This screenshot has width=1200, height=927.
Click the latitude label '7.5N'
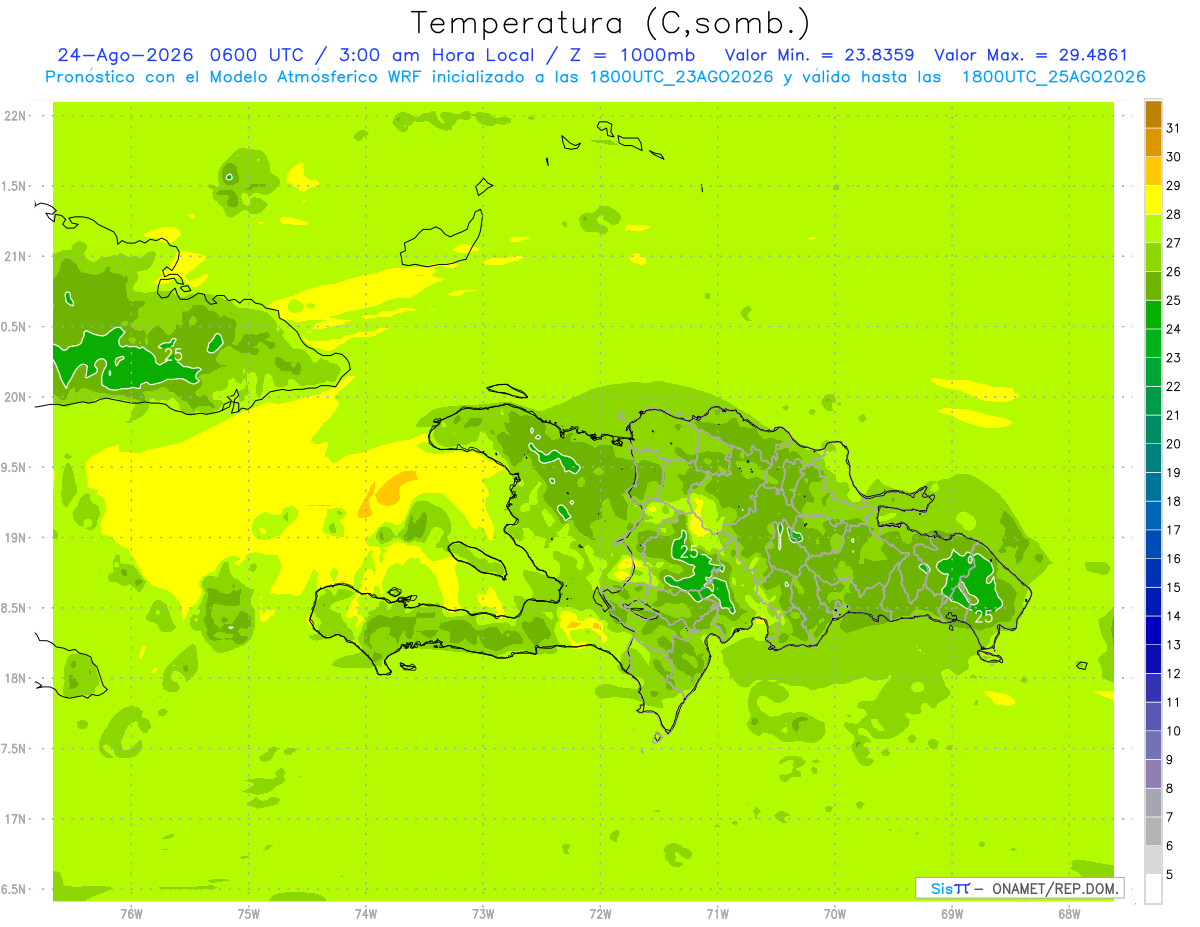point(16,749)
